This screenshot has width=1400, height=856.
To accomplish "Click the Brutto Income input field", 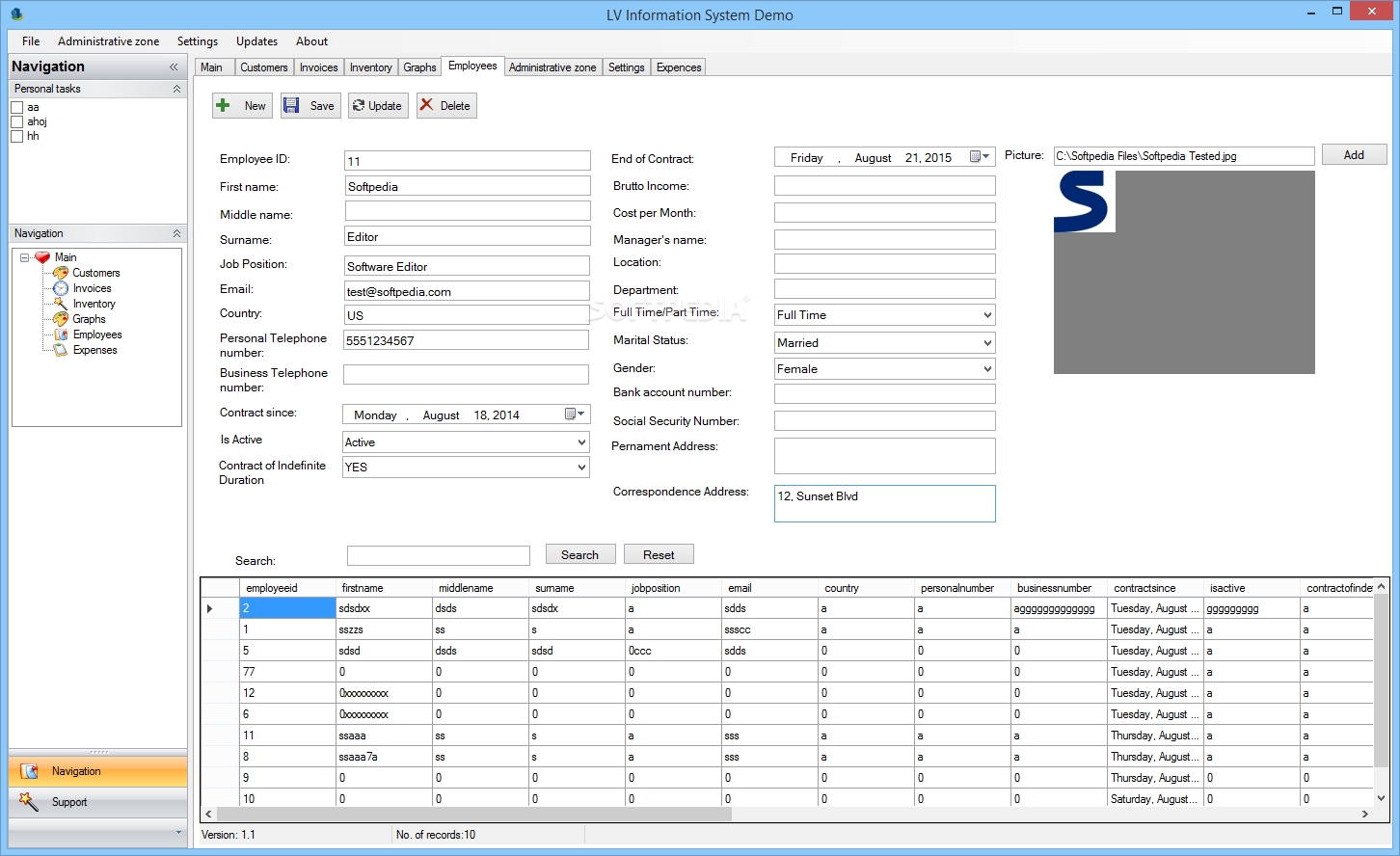I will 884,186.
